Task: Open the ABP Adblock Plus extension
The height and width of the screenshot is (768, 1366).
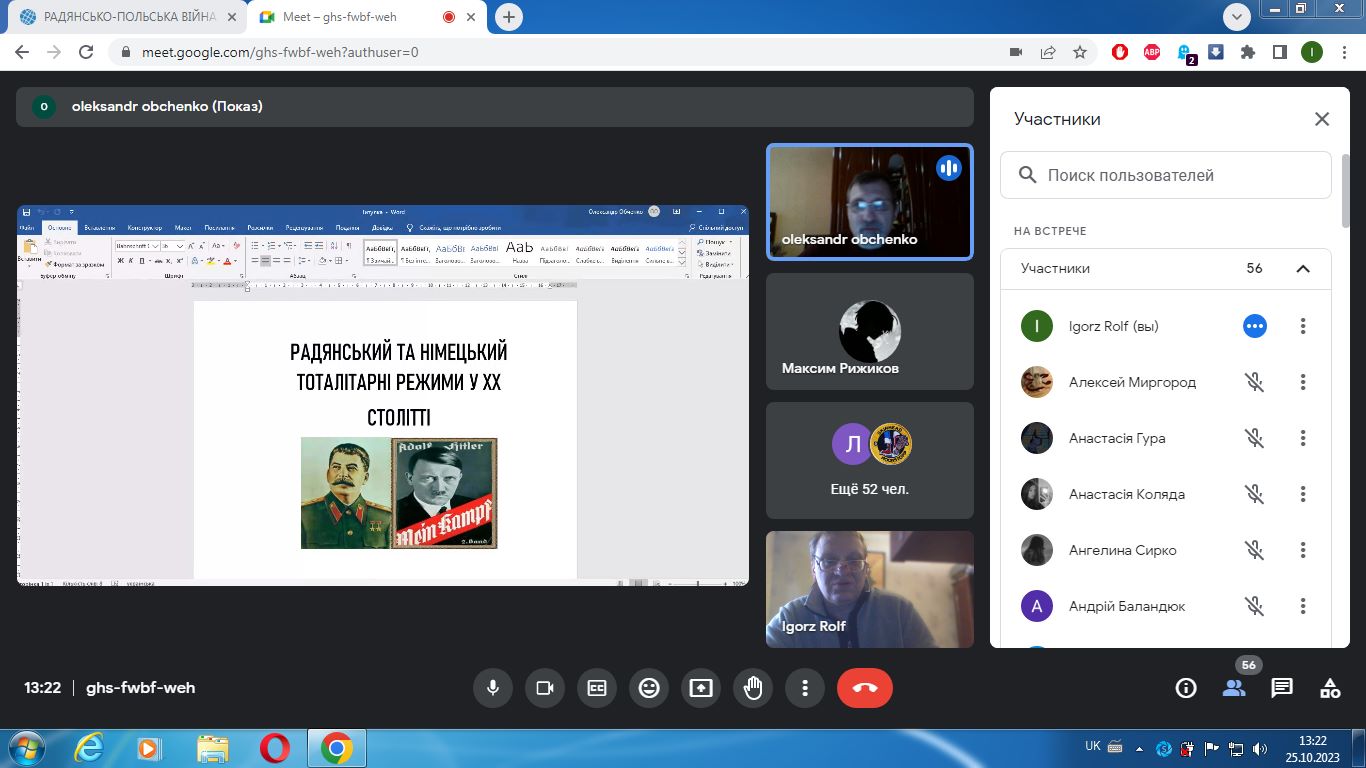Action: (1152, 52)
